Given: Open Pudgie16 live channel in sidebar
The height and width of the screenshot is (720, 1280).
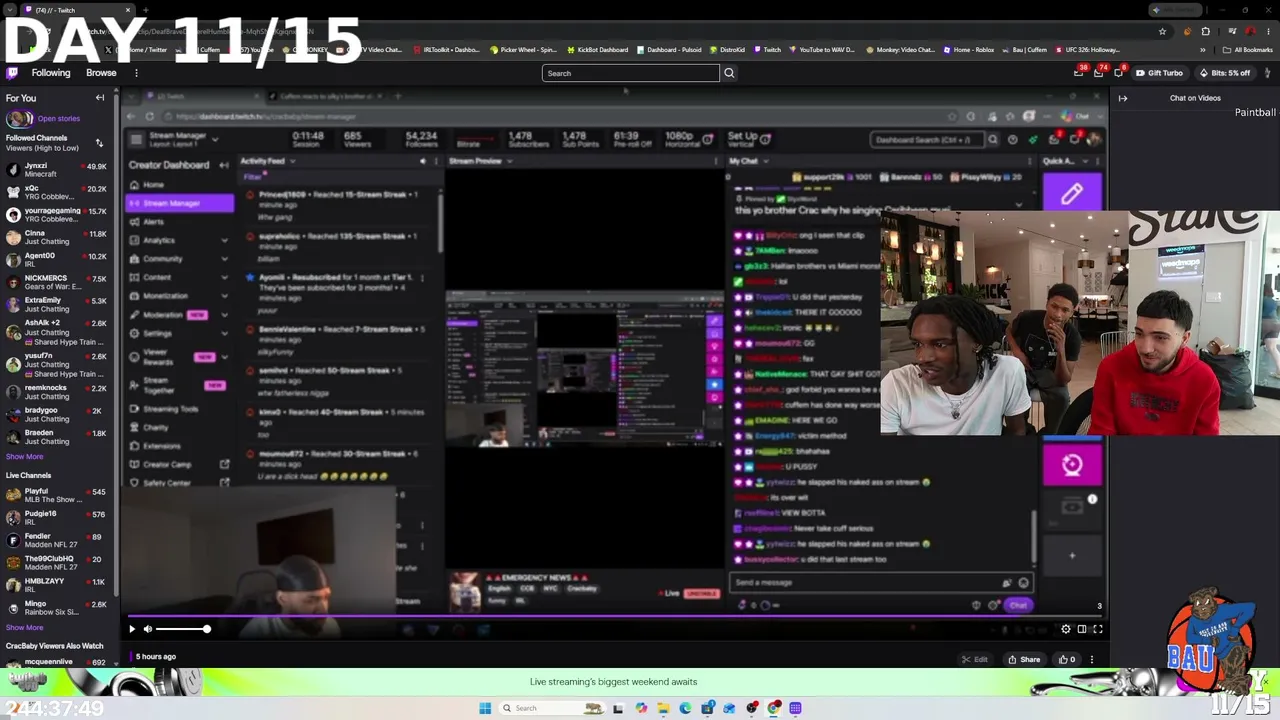Looking at the screenshot, I should [x=56, y=517].
